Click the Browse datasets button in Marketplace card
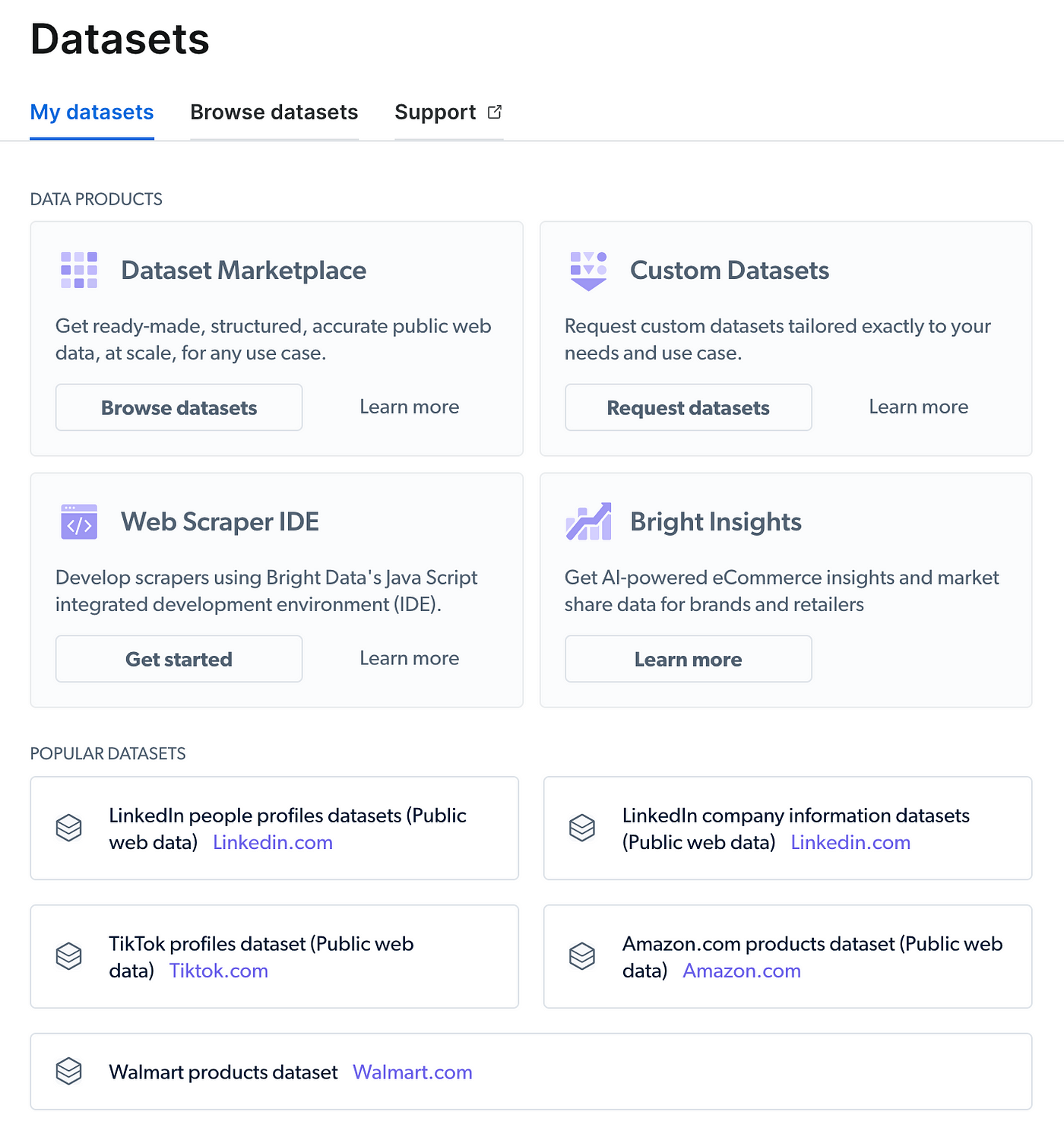 pyautogui.click(x=179, y=407)
